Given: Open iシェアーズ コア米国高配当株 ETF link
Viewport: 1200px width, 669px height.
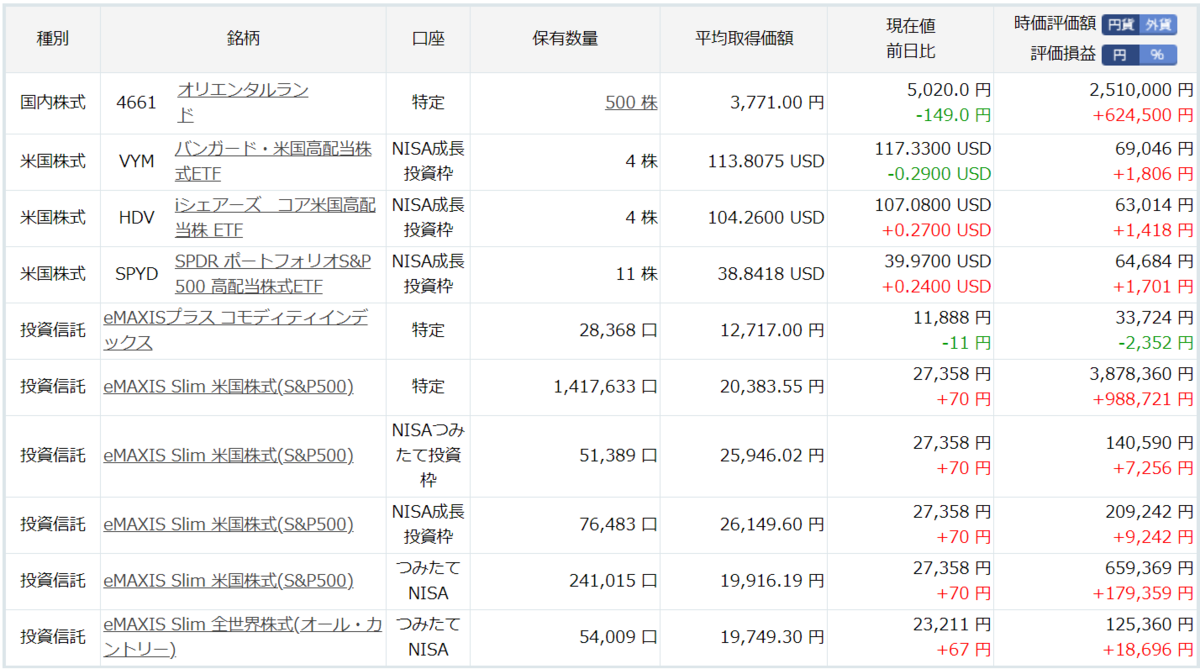Looking at the screenshot, I should coord(275,217).
